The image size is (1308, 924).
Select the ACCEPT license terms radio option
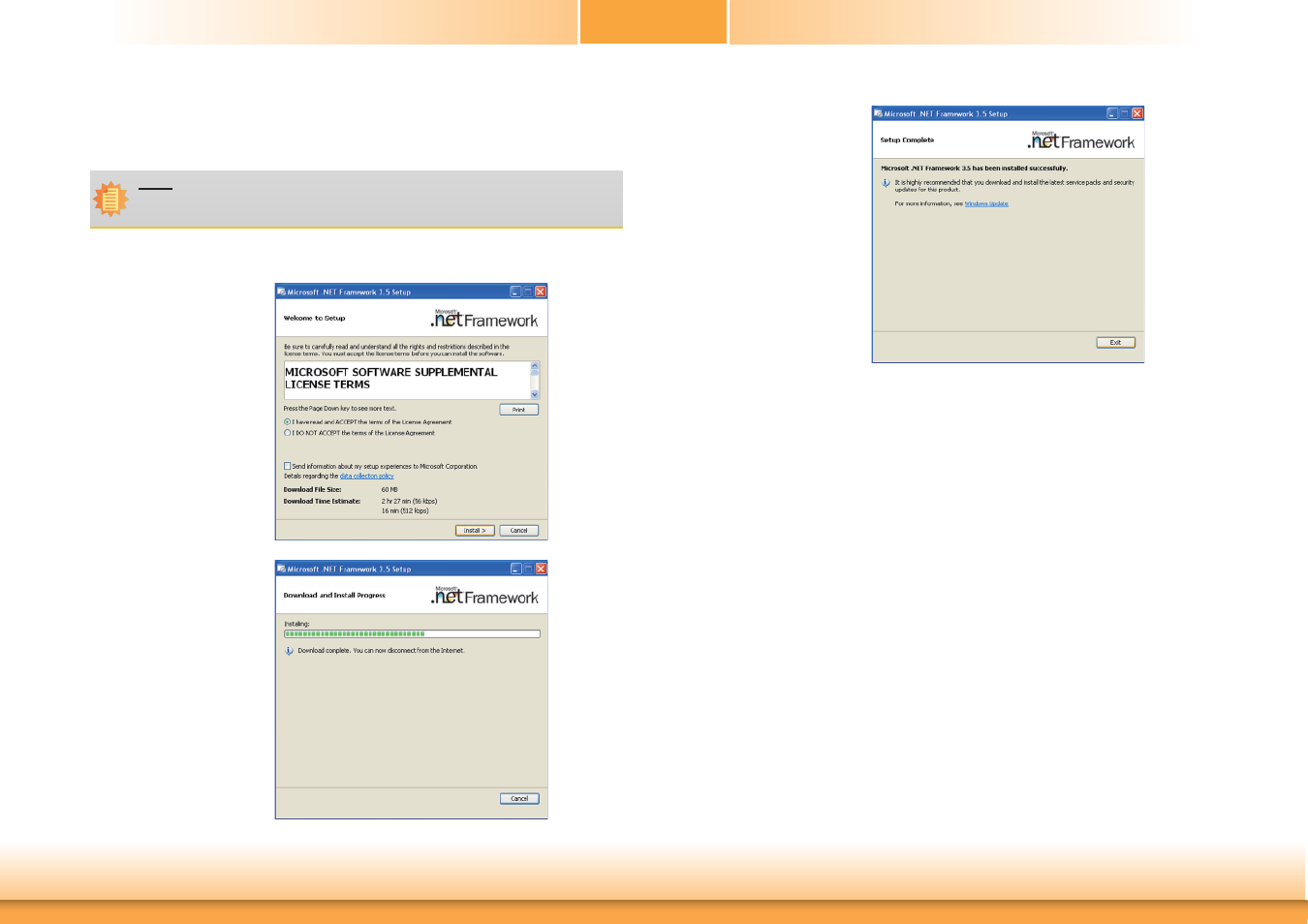point(287,422)
